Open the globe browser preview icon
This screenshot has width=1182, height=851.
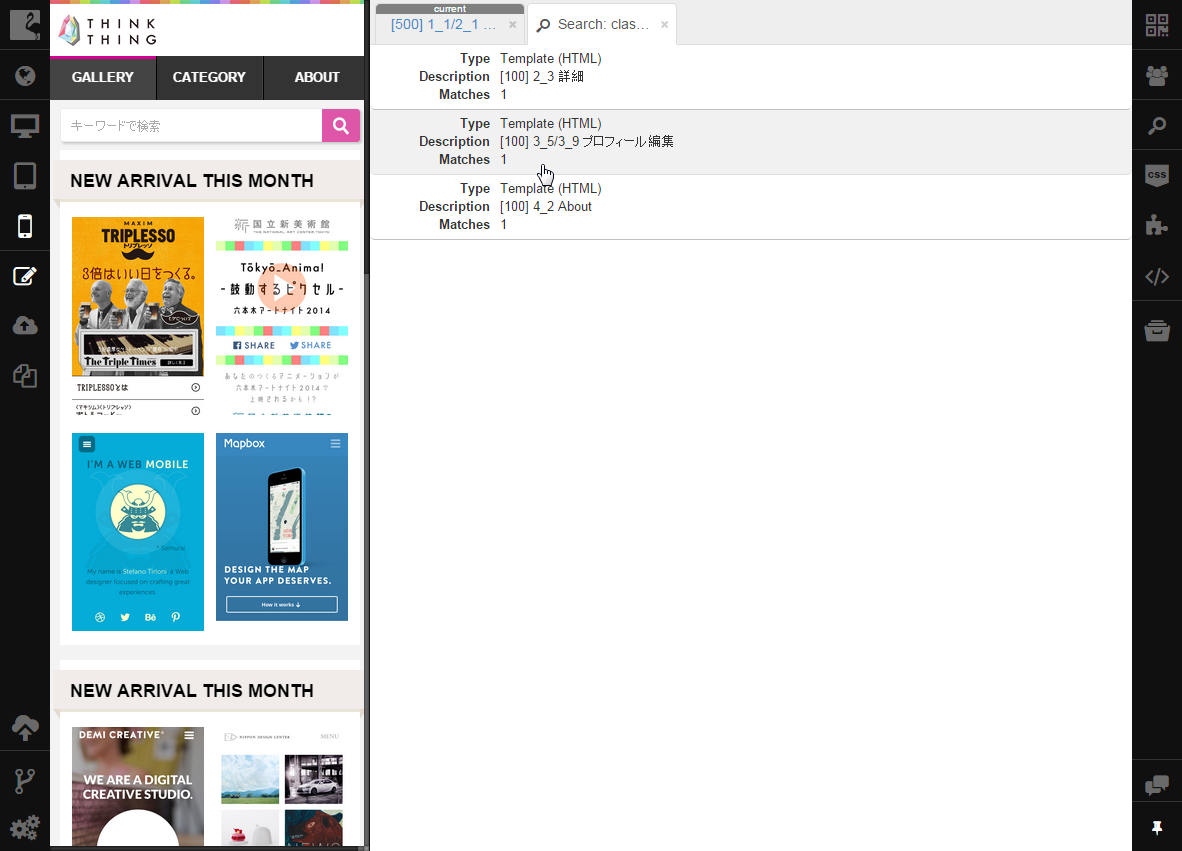click(x=25, y=75)
